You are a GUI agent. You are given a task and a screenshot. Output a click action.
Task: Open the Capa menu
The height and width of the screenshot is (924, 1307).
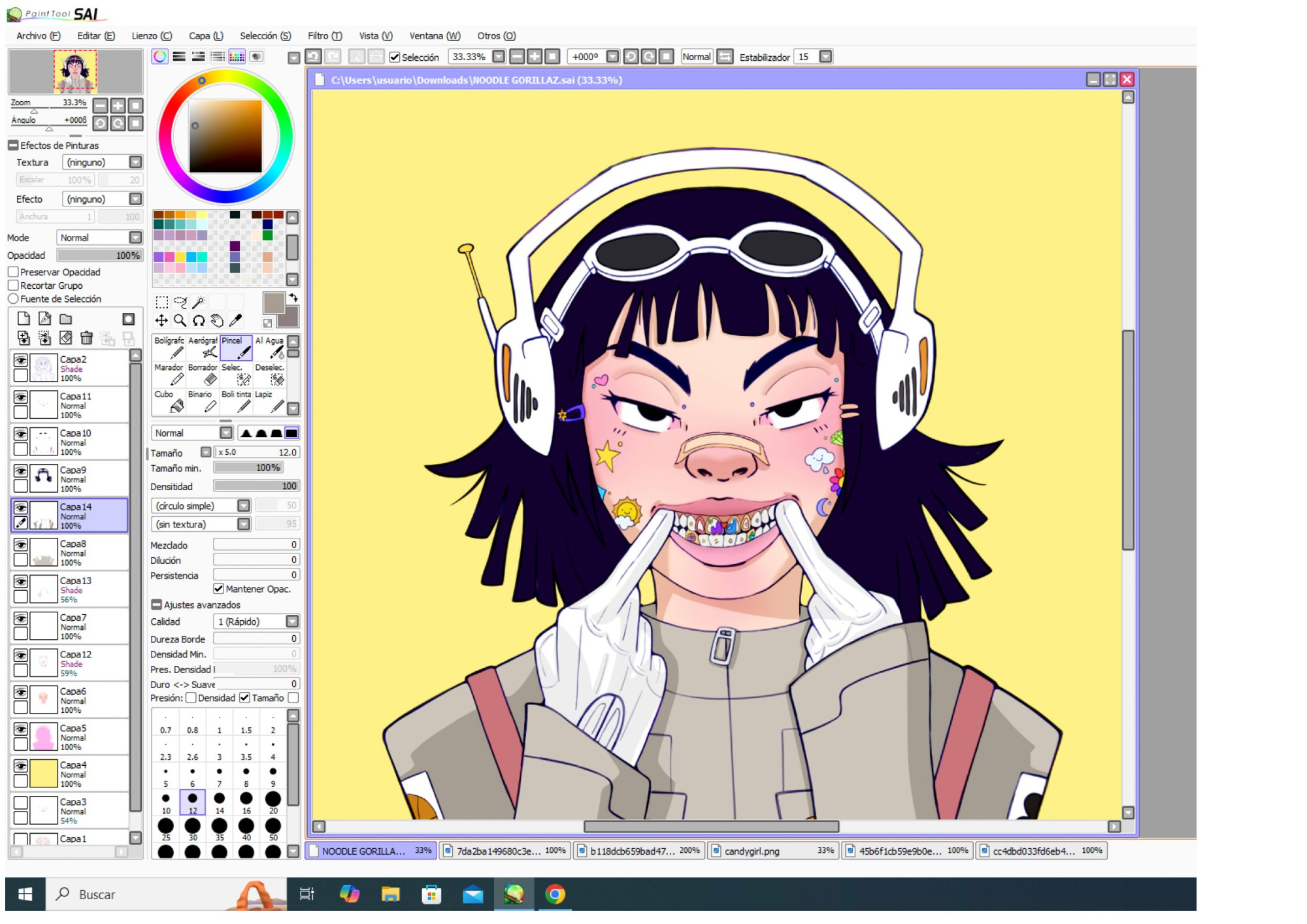[206, 36]
